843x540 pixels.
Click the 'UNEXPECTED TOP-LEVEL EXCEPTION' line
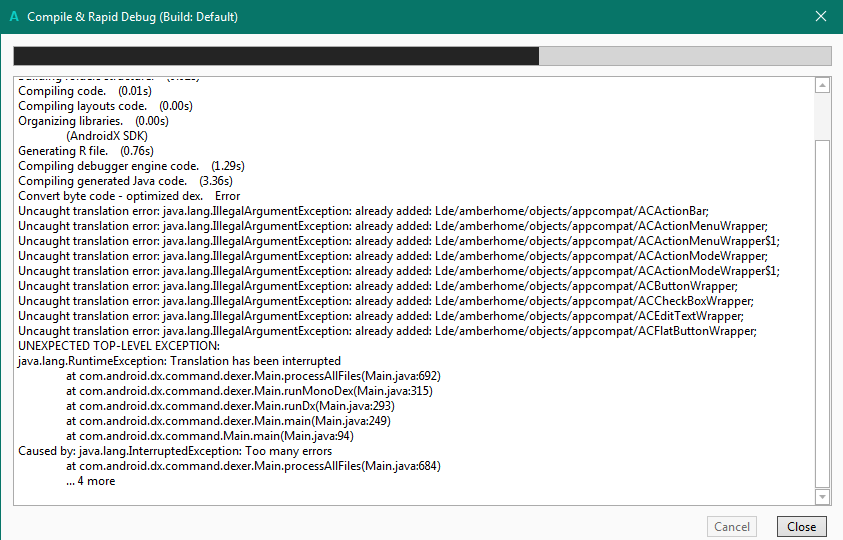tap(118, 346)
